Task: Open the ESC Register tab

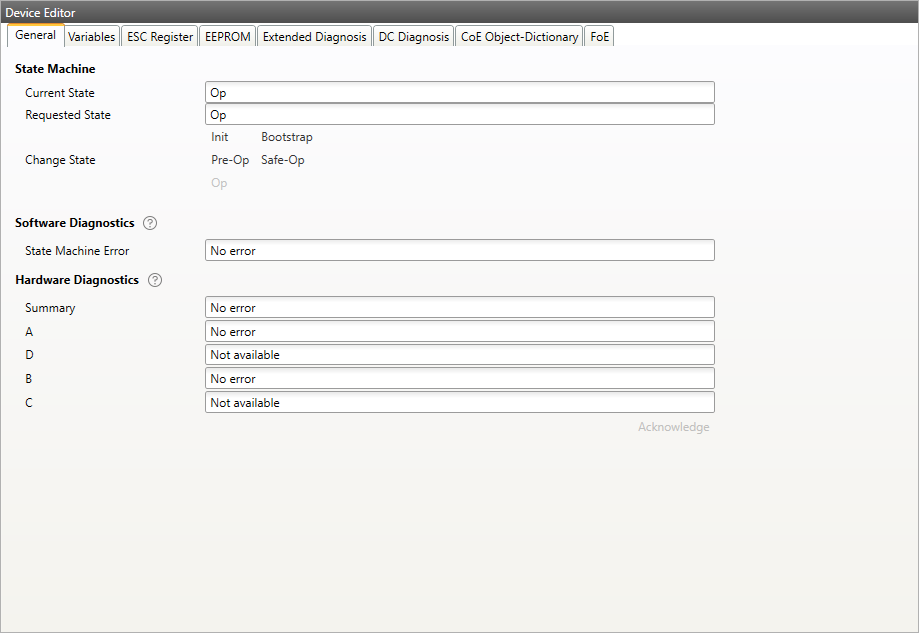Action: point(160,37)
